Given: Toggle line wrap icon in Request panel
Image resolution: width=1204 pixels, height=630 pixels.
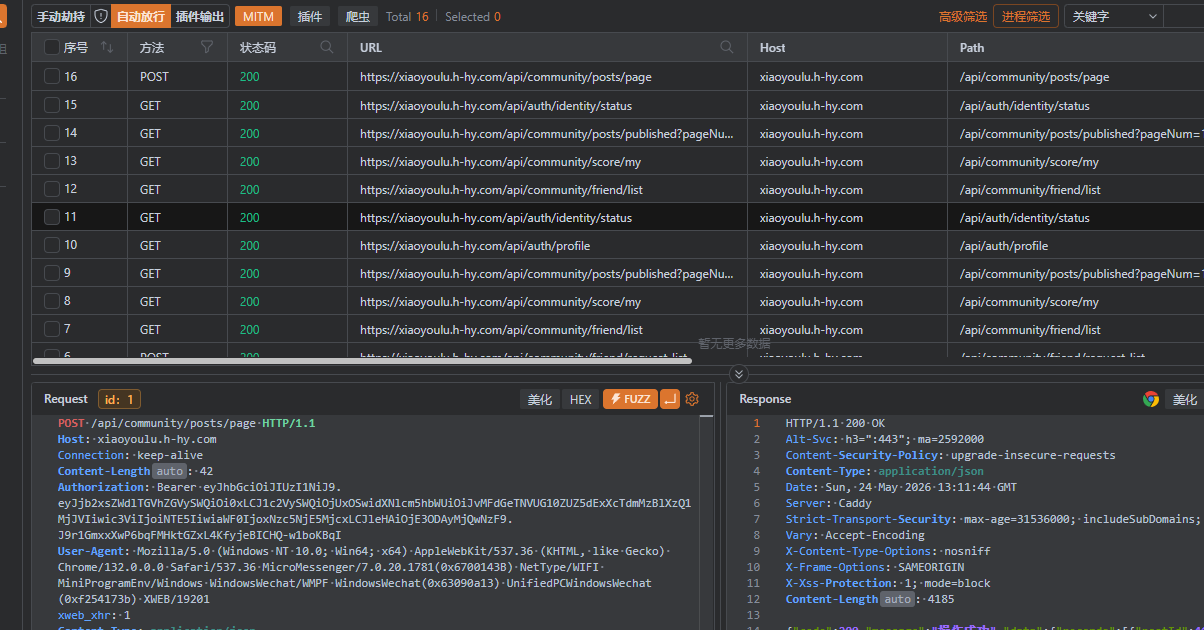Looking at the screenshot, I should 670,399.
